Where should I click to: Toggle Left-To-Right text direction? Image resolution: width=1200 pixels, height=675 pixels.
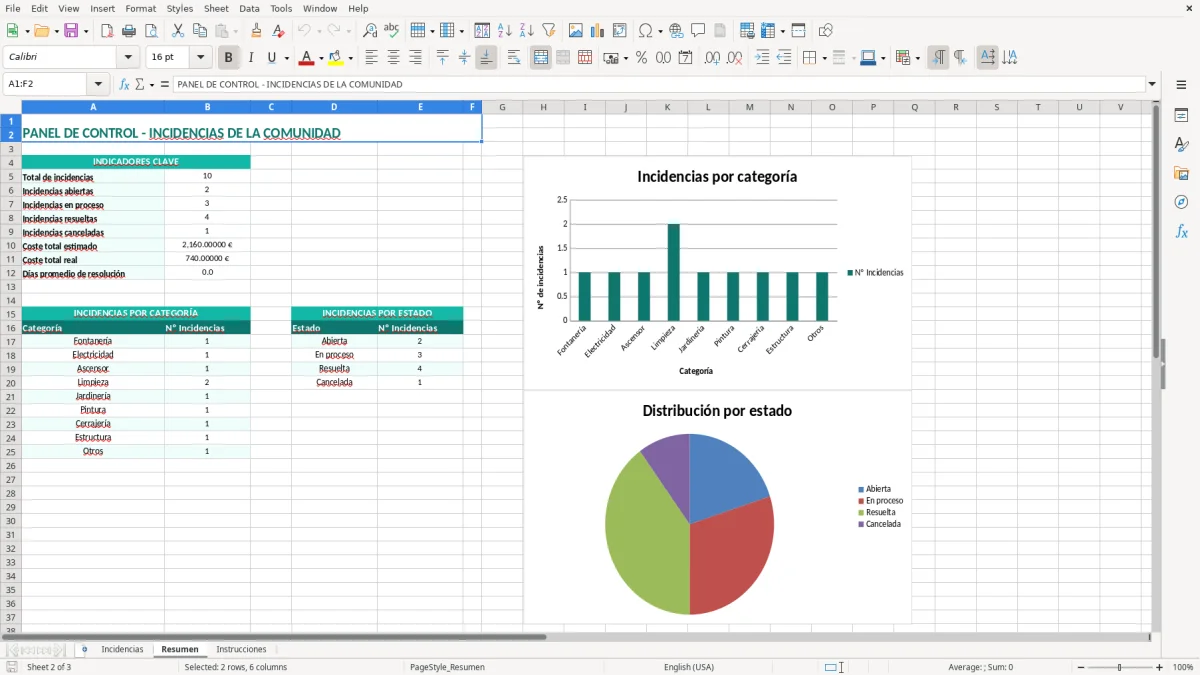(938, 58)
